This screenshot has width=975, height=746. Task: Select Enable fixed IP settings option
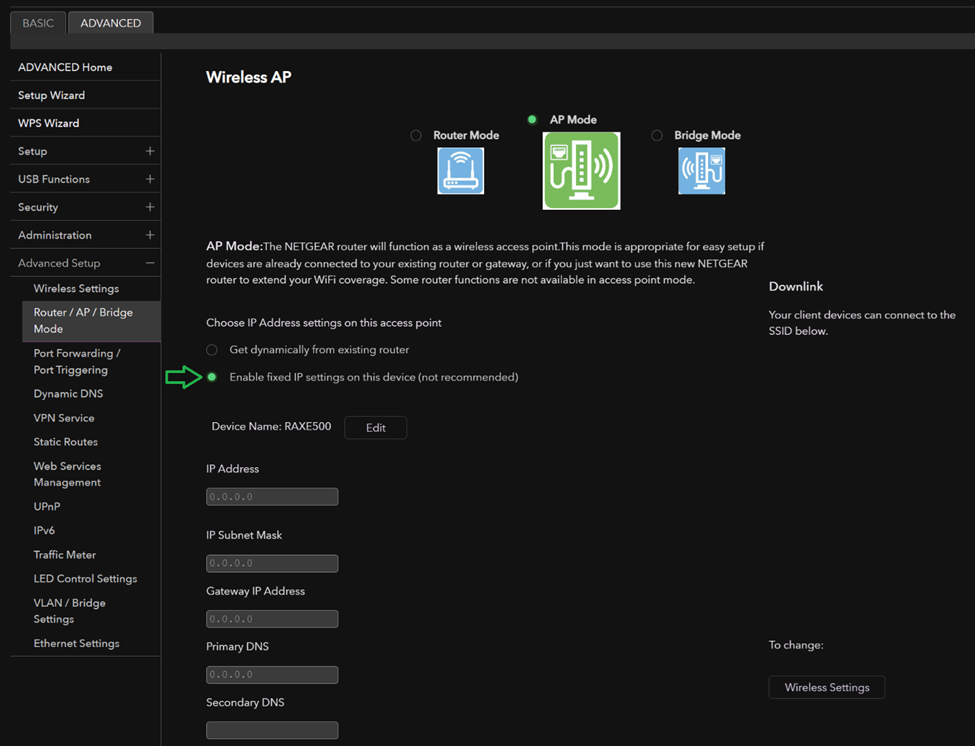pos(212,377)
